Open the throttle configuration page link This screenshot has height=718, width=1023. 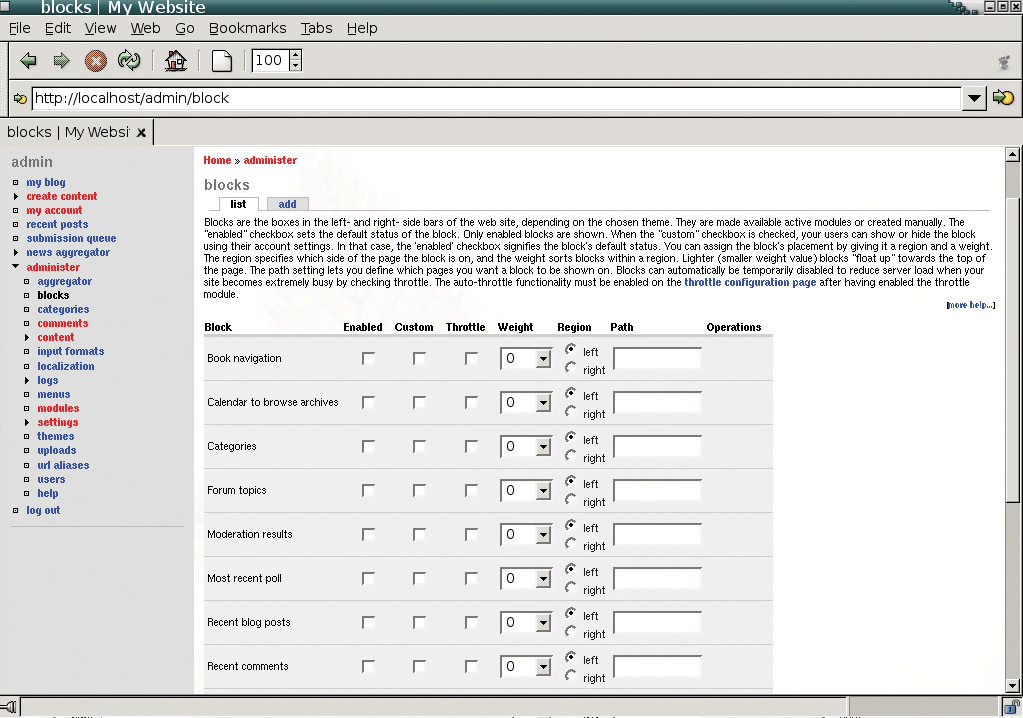pos(750,282)
